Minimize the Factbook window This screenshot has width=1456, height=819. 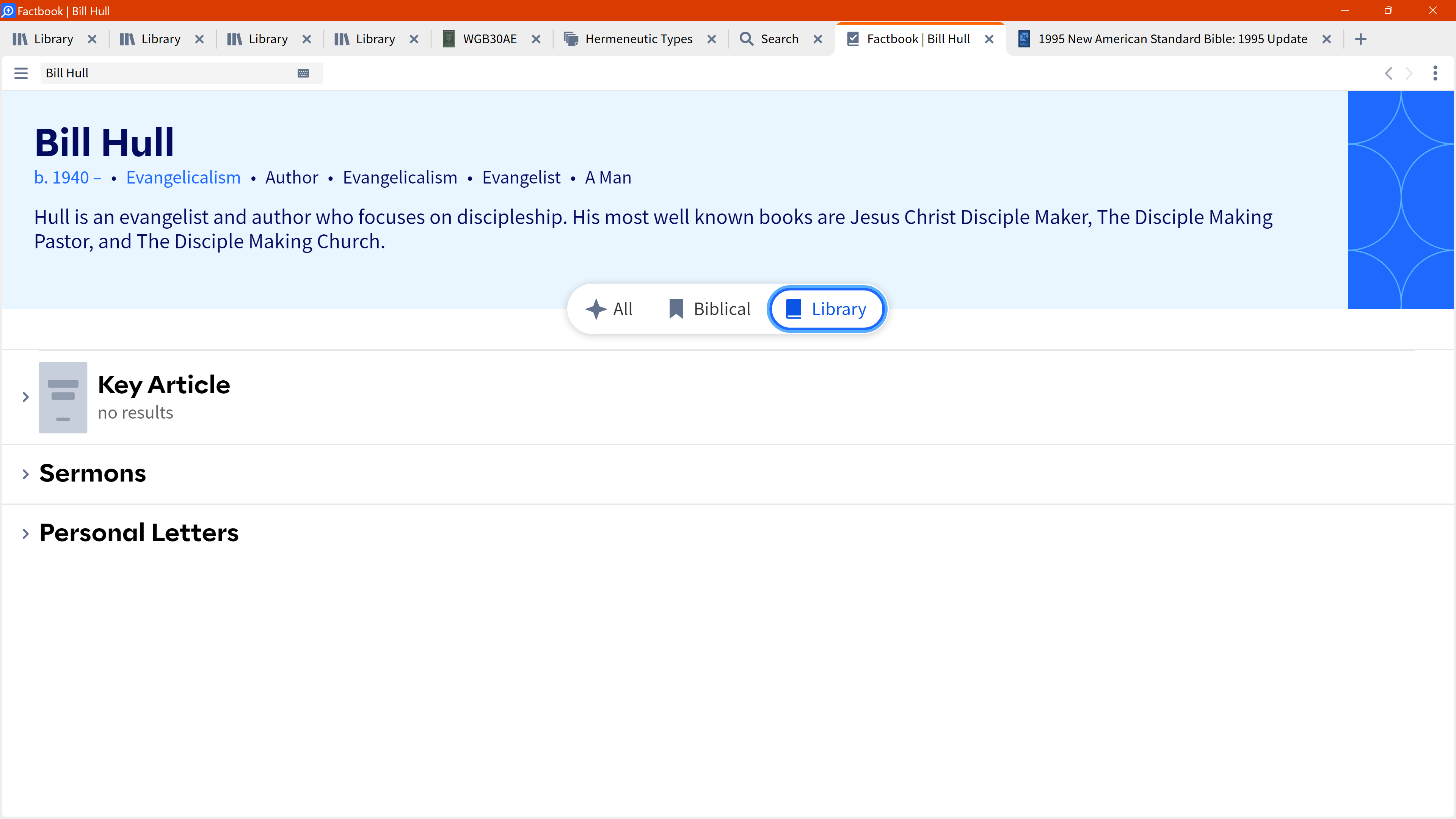(x=1345, y=11)
